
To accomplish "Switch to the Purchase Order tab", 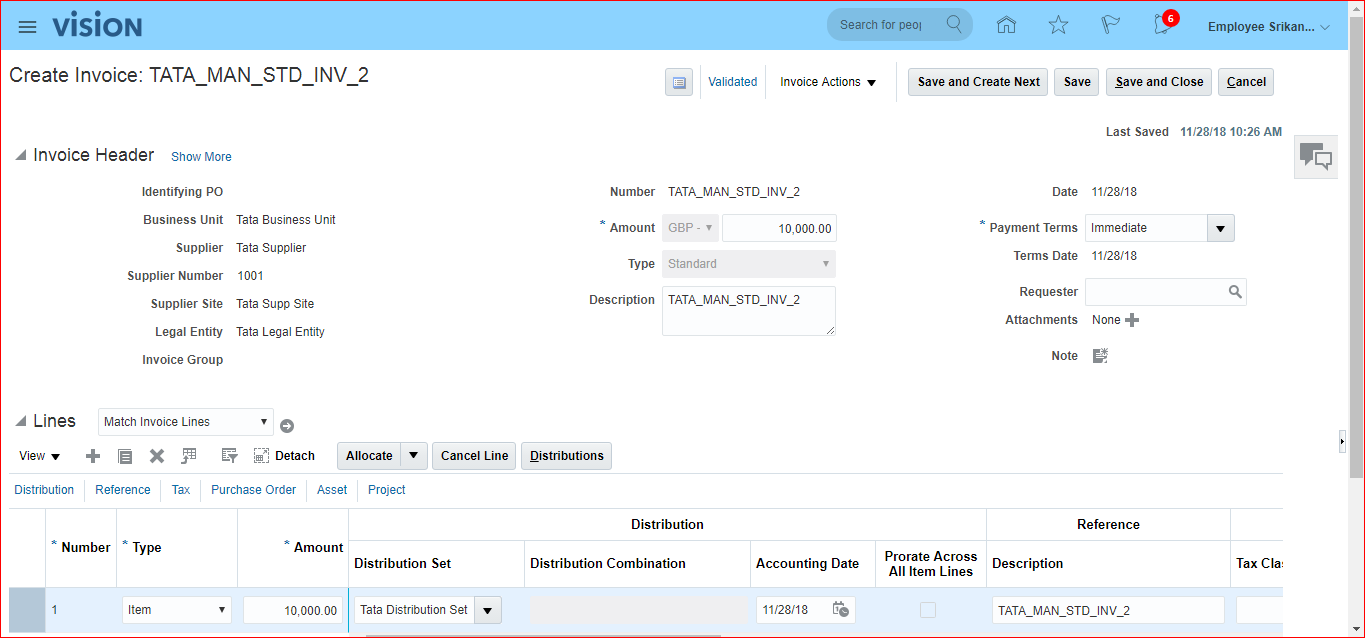I will pyautogui.click(x=253, y=490).
